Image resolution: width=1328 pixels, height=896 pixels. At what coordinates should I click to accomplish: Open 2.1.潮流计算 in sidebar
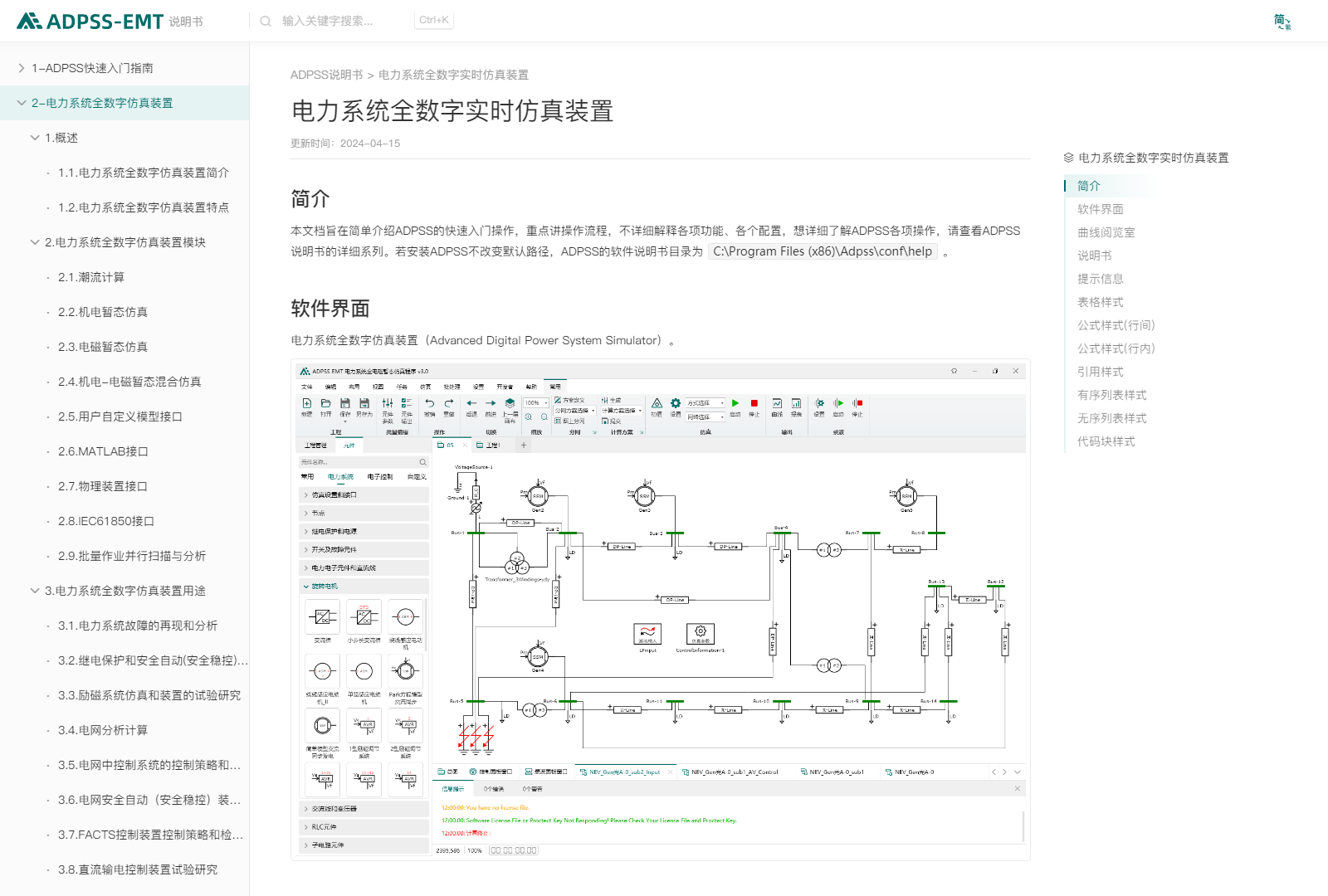point(91,277)
